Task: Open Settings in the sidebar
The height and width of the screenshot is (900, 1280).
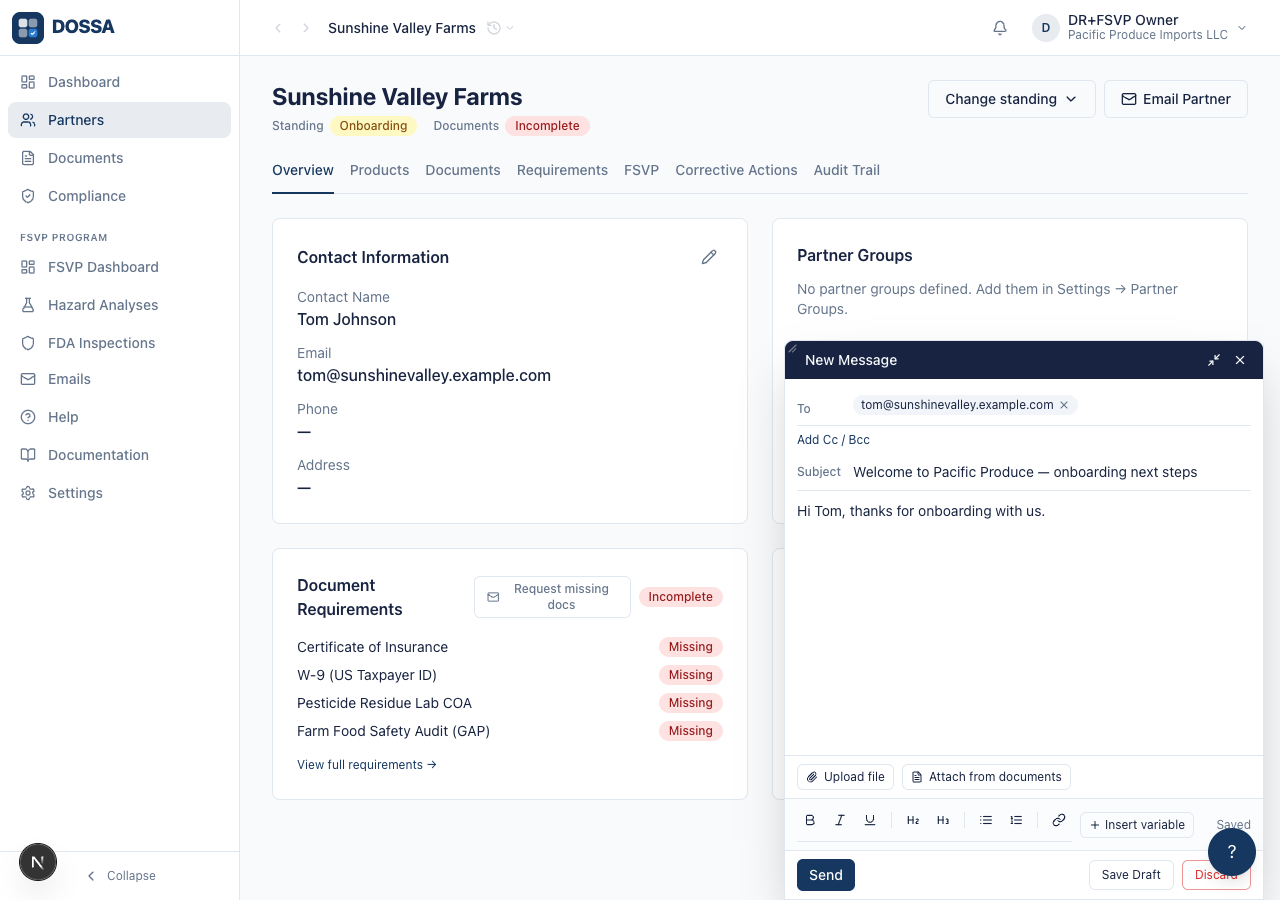Action: pos(119,493)
